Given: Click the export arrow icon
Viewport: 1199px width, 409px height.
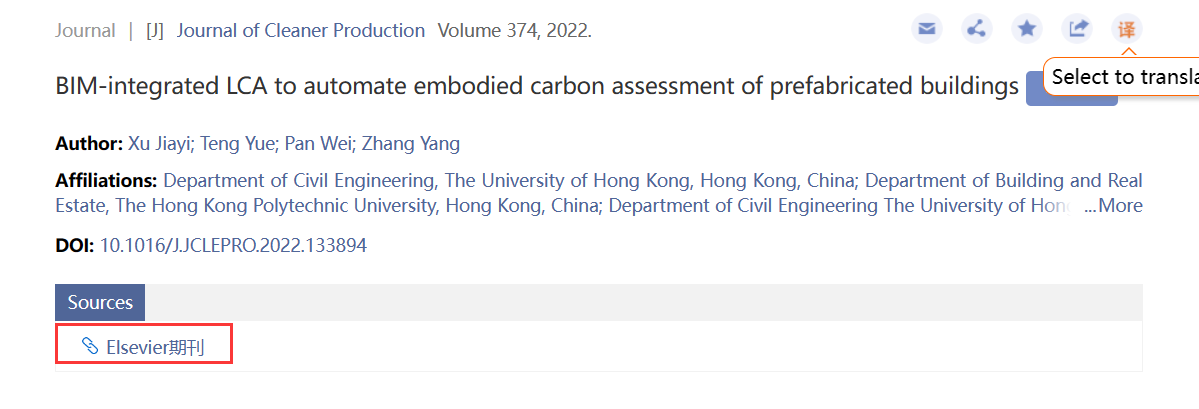Looking at the screenshot, I should click(x=1077, y=29).
